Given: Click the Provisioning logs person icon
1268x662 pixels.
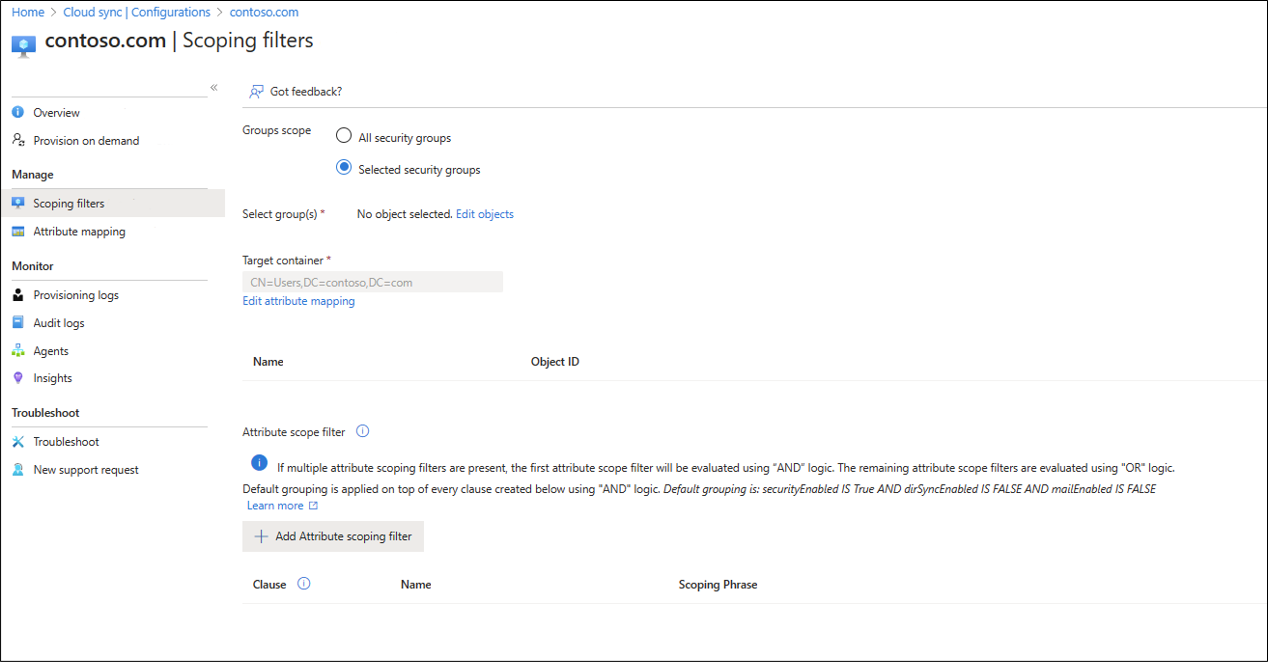Looking at the screenshot, I should point(18,295).
